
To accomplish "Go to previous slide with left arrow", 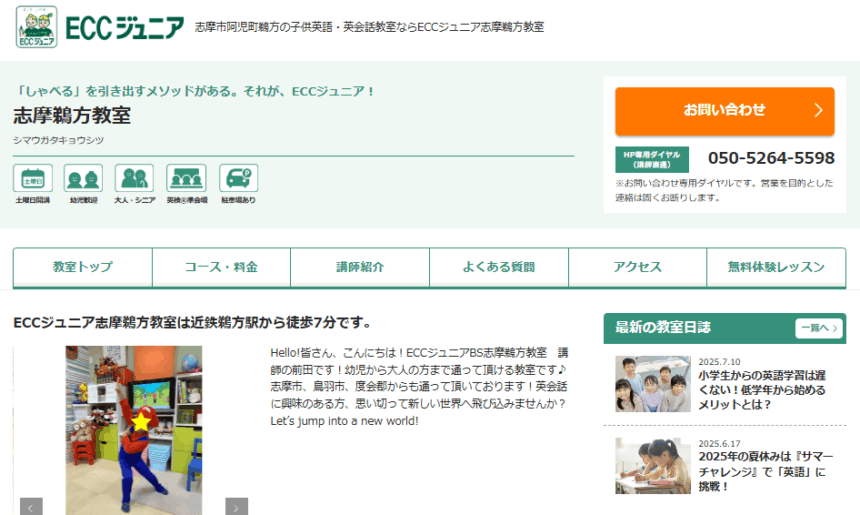I will tap(32, 507).
